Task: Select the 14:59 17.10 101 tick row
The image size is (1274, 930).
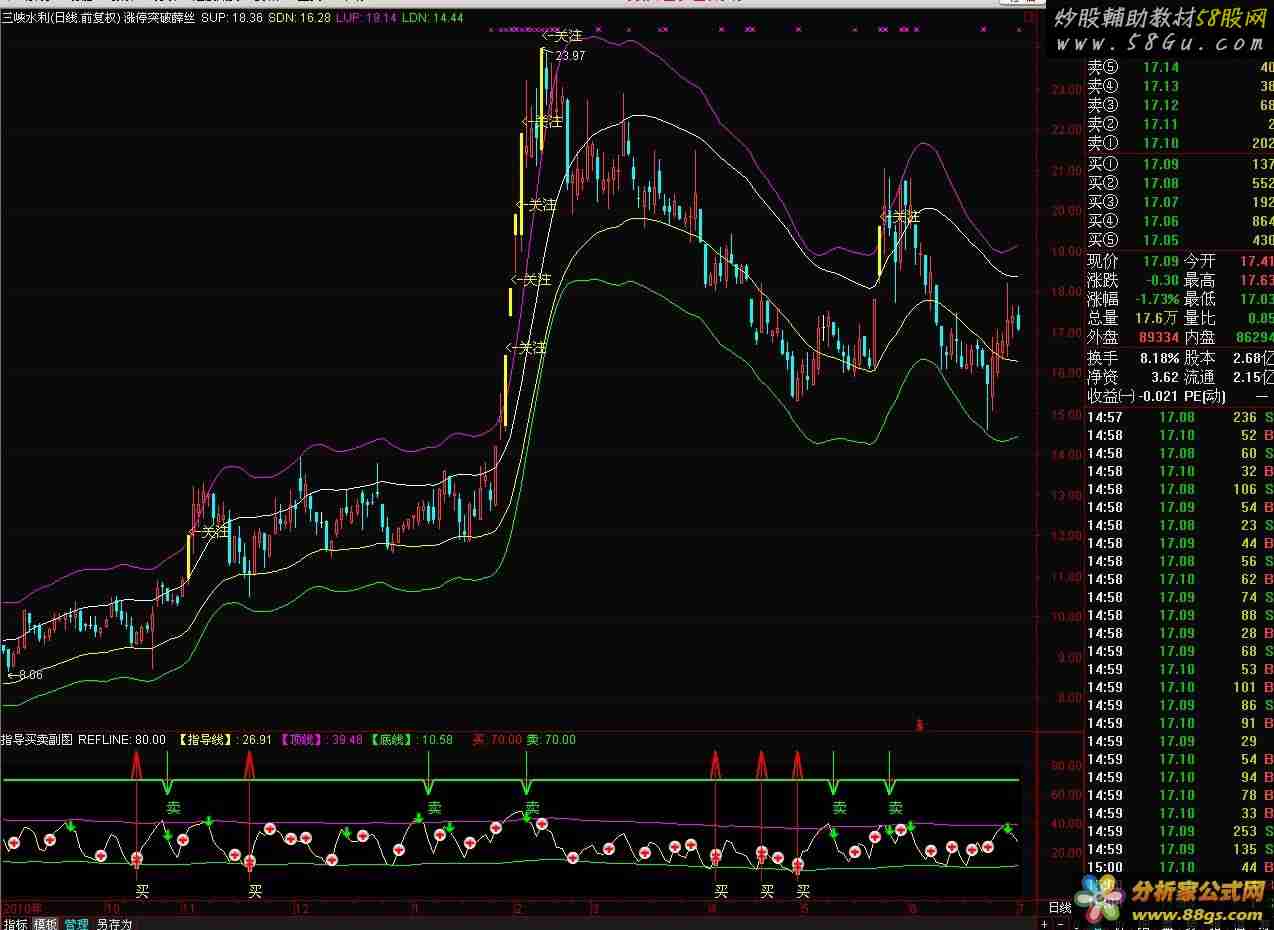Action: (x=1180, y=687)
